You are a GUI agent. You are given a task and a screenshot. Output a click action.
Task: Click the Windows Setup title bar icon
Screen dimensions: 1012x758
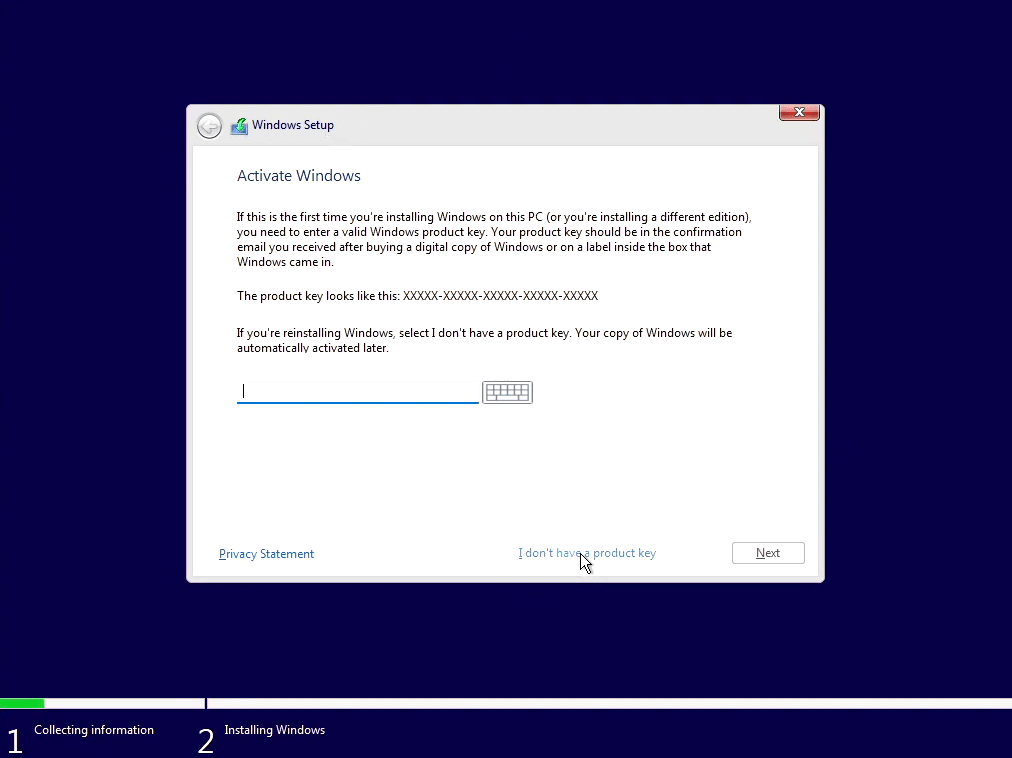tap(239, 126)
